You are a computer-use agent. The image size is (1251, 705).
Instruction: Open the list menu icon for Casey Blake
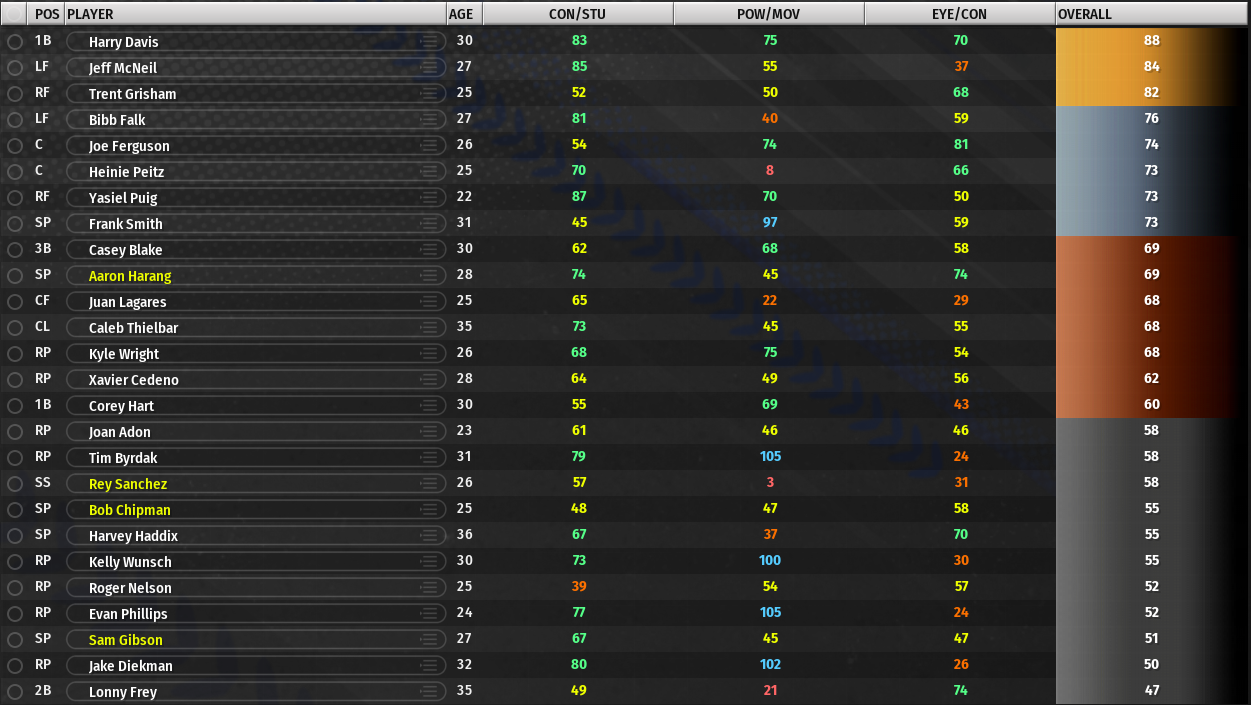tap(430, 249)
